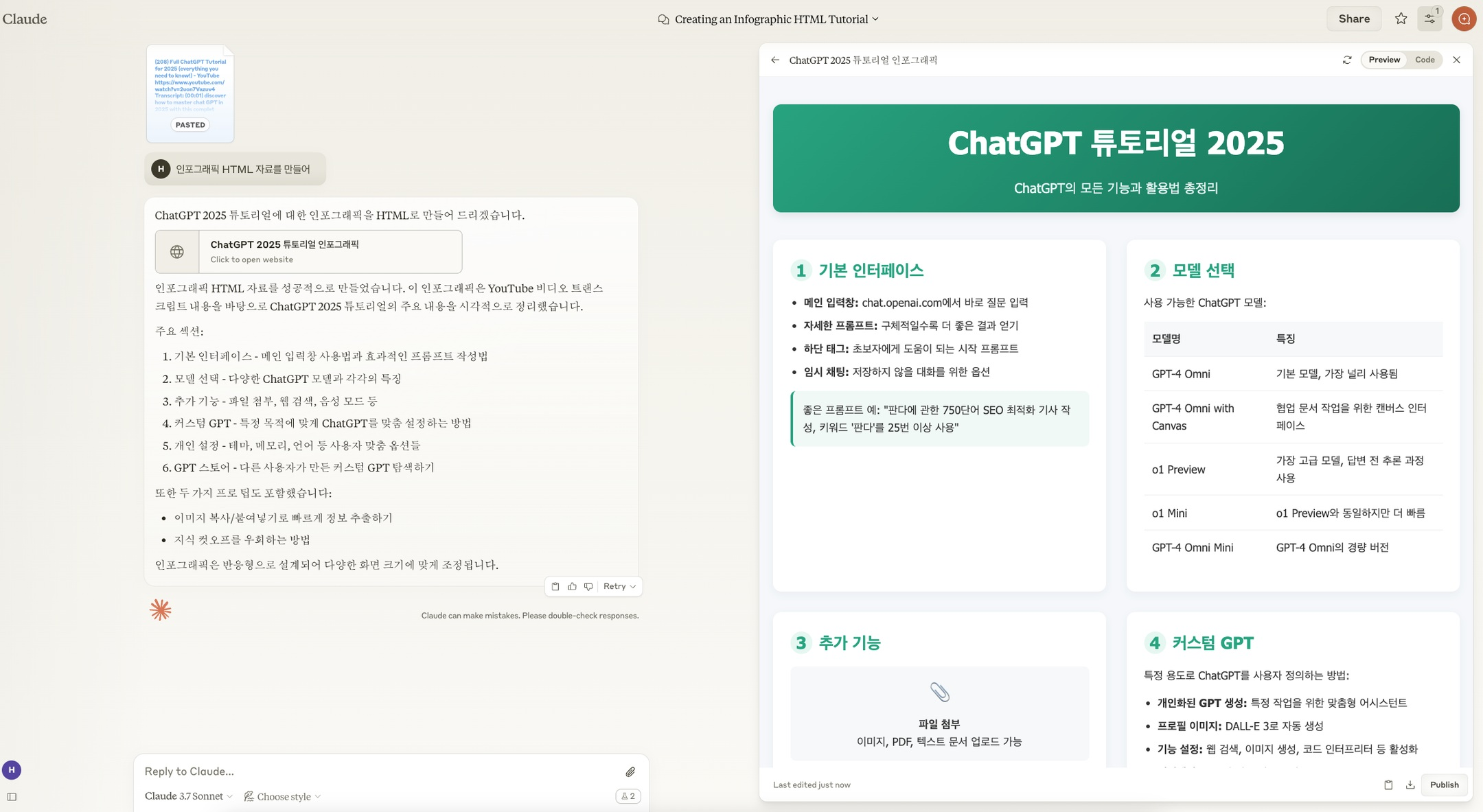Open the Claude 3.7 Sonnet model selector
Screen dimensions: 1483x812
click(x=189, y=796)
